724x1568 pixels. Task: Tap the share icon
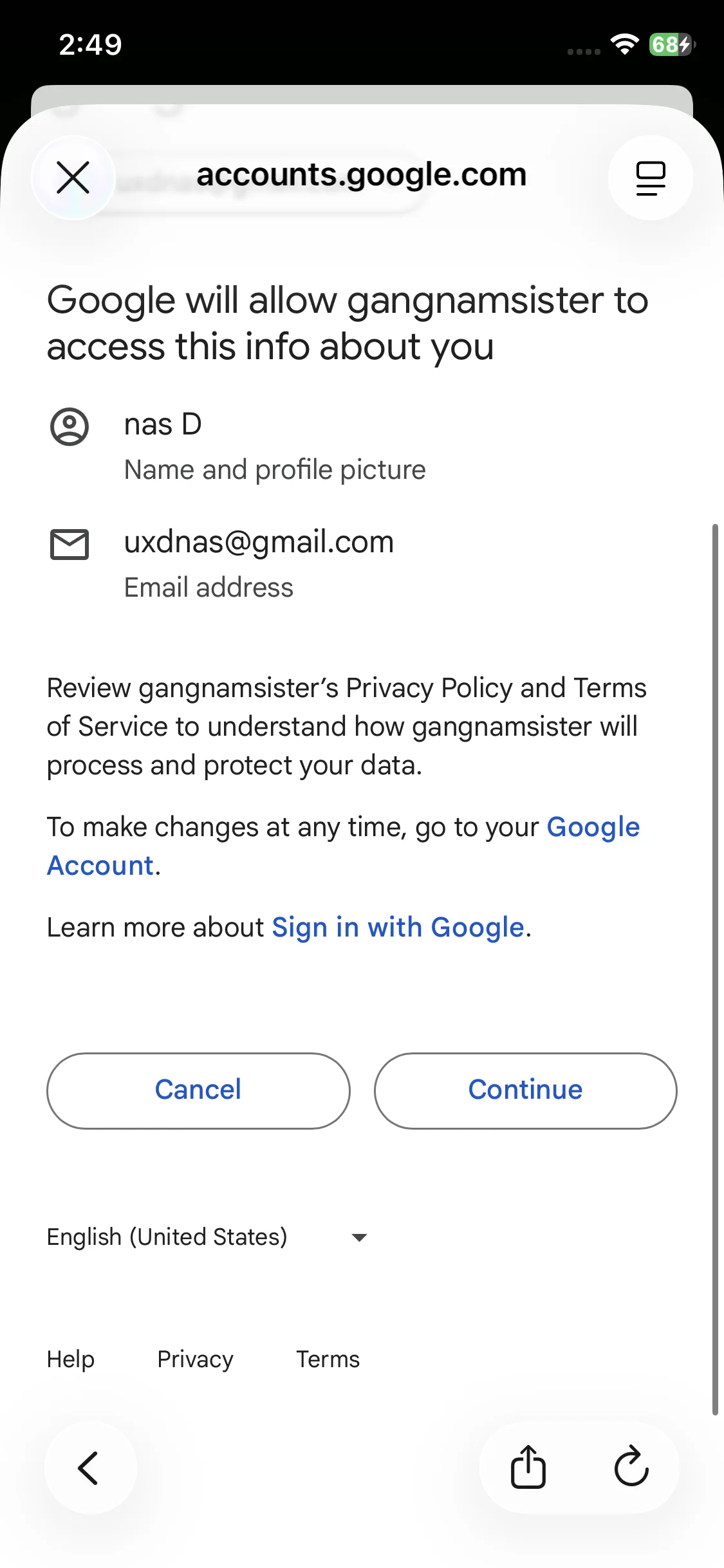[x=528, y=1468]
